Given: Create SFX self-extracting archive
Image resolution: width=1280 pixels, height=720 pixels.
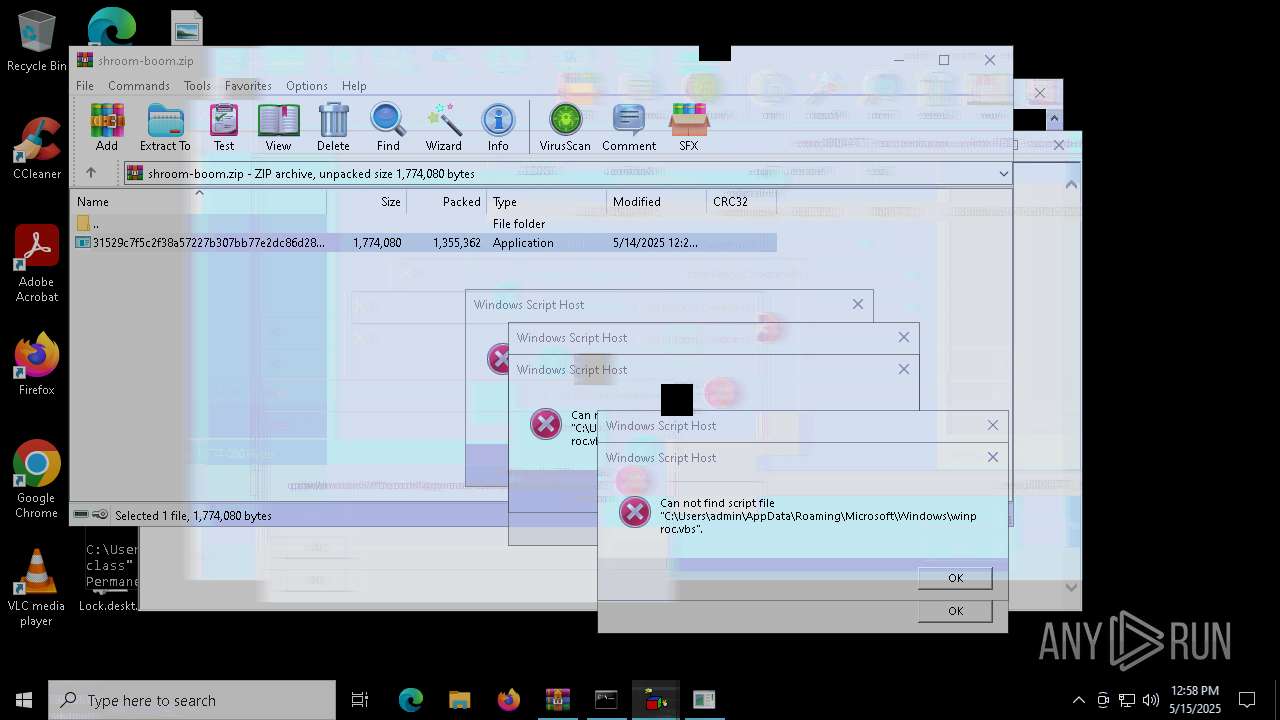Looking at the screenshot, I should 688,127.
